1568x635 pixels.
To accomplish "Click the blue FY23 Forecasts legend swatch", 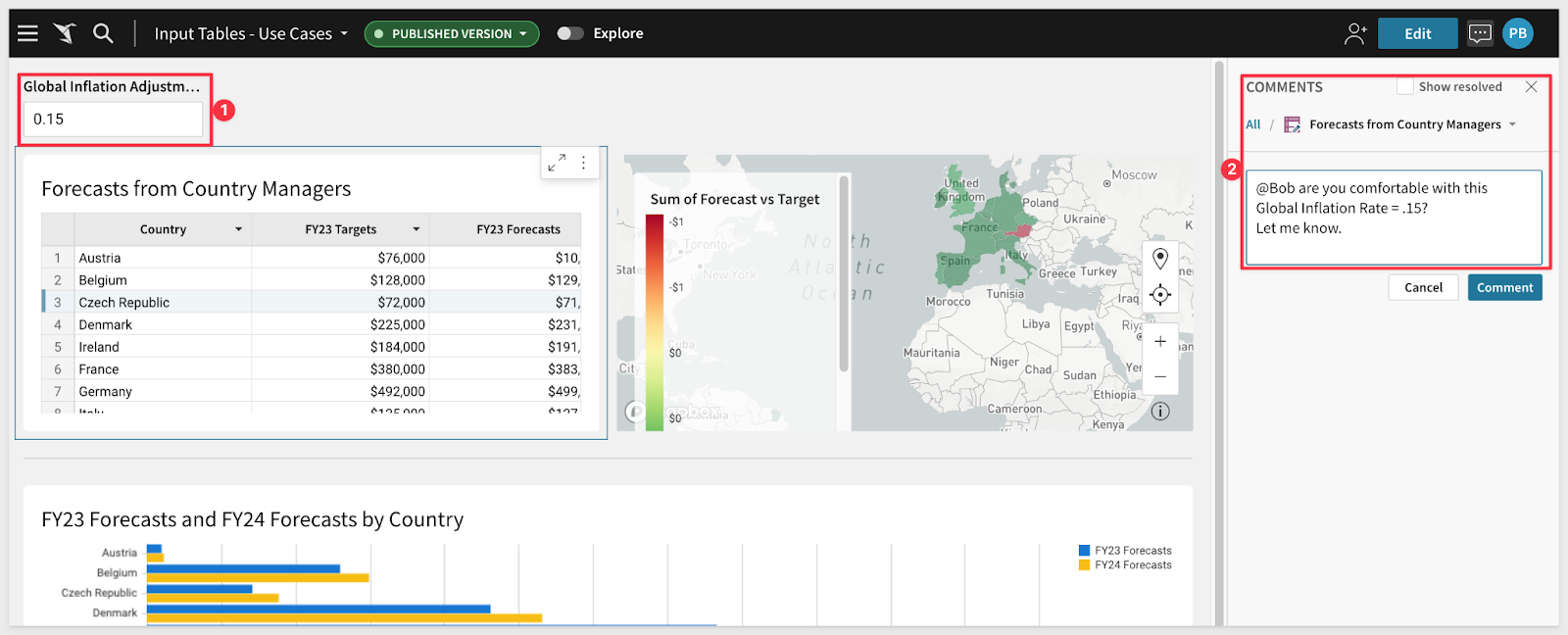I will pos(1085,551).
